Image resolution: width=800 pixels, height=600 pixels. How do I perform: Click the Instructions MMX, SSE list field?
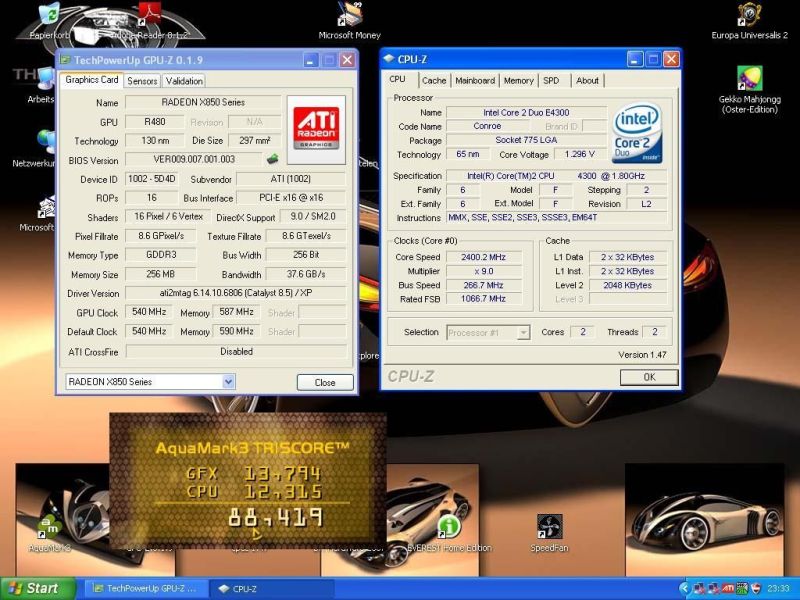point(557,217)
